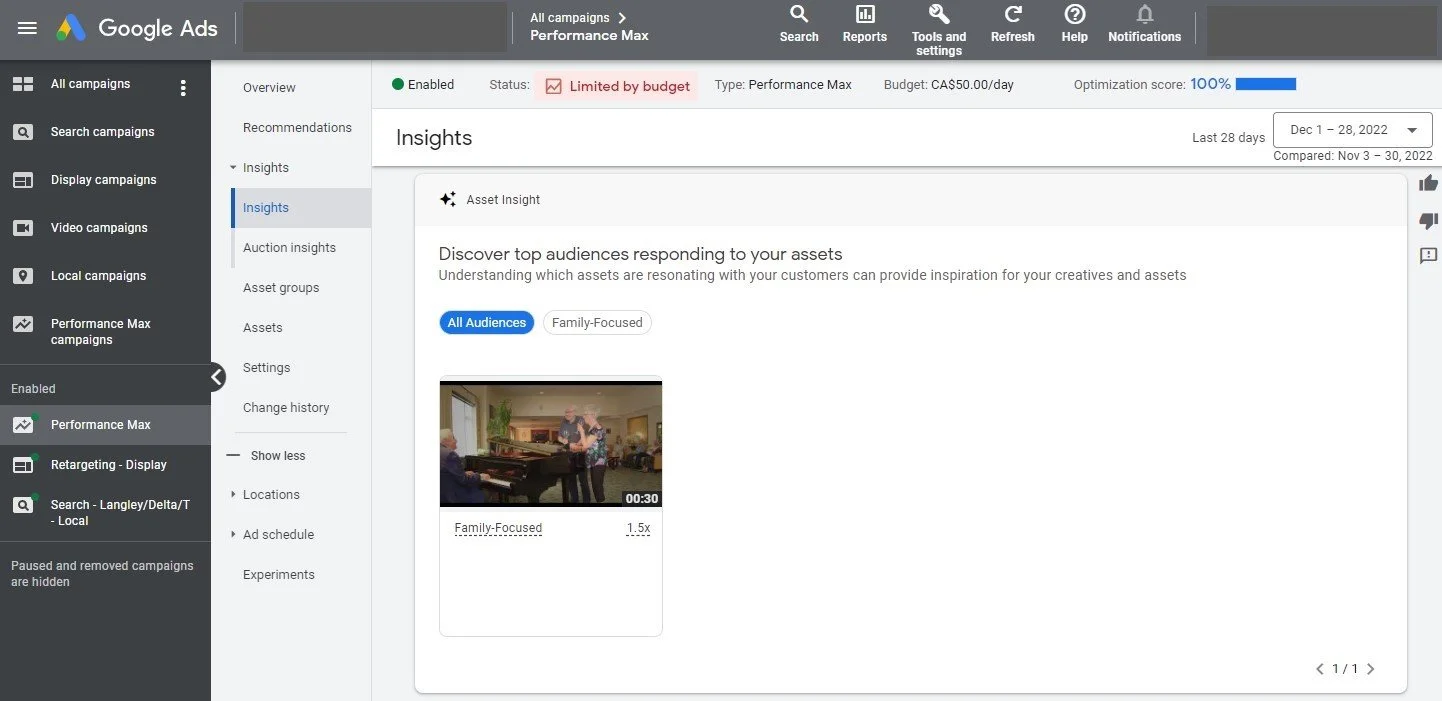1442x701 pixels.
Task: Open the Recommendations section
Action: click(297, 127)
